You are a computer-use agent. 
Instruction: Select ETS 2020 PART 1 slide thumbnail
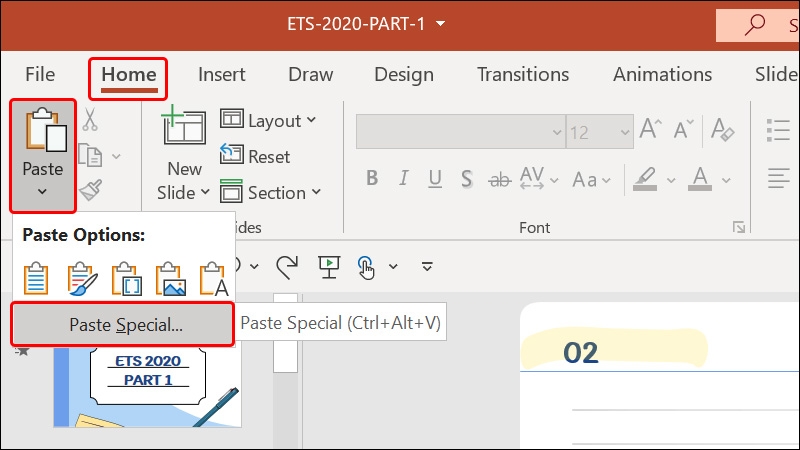(x=147, y=386)
